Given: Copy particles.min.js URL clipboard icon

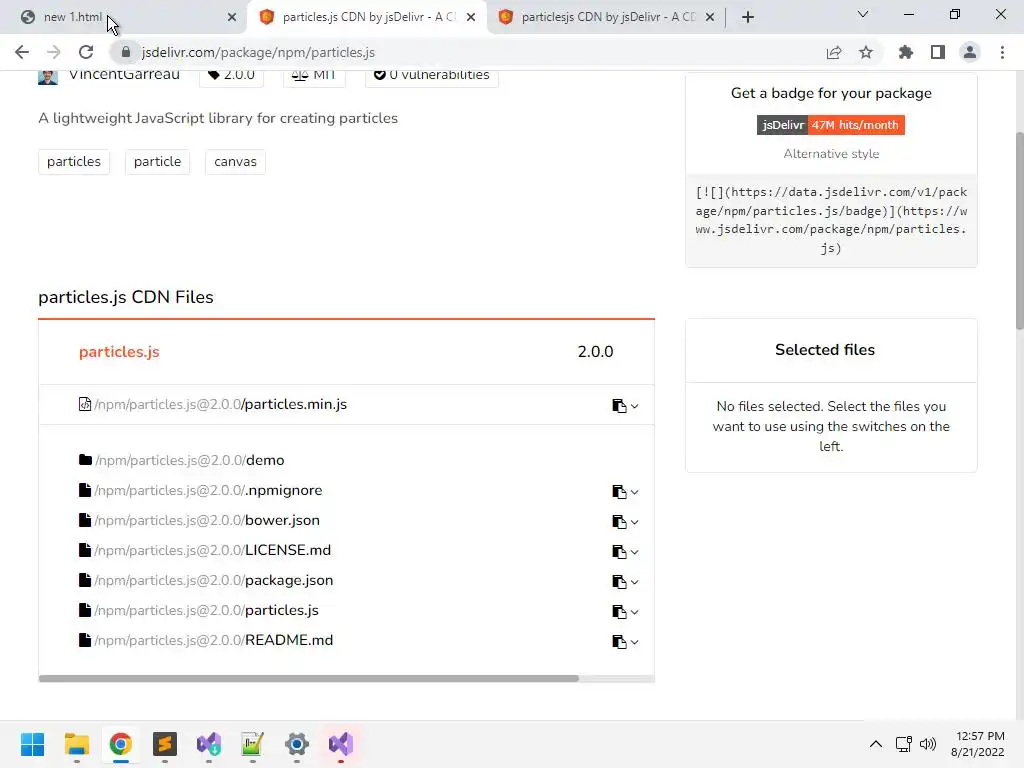Looking at the screenshot, I should point(619,406).
